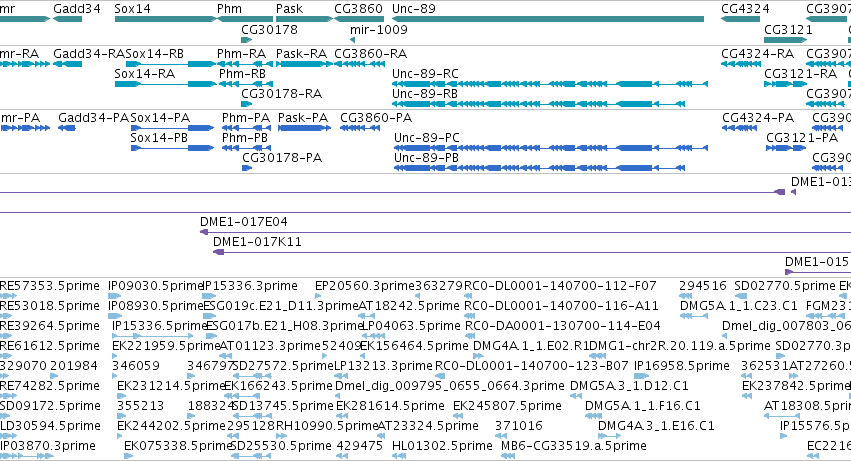Click the DME1-017K11 clone label

(x=257, y=242)
